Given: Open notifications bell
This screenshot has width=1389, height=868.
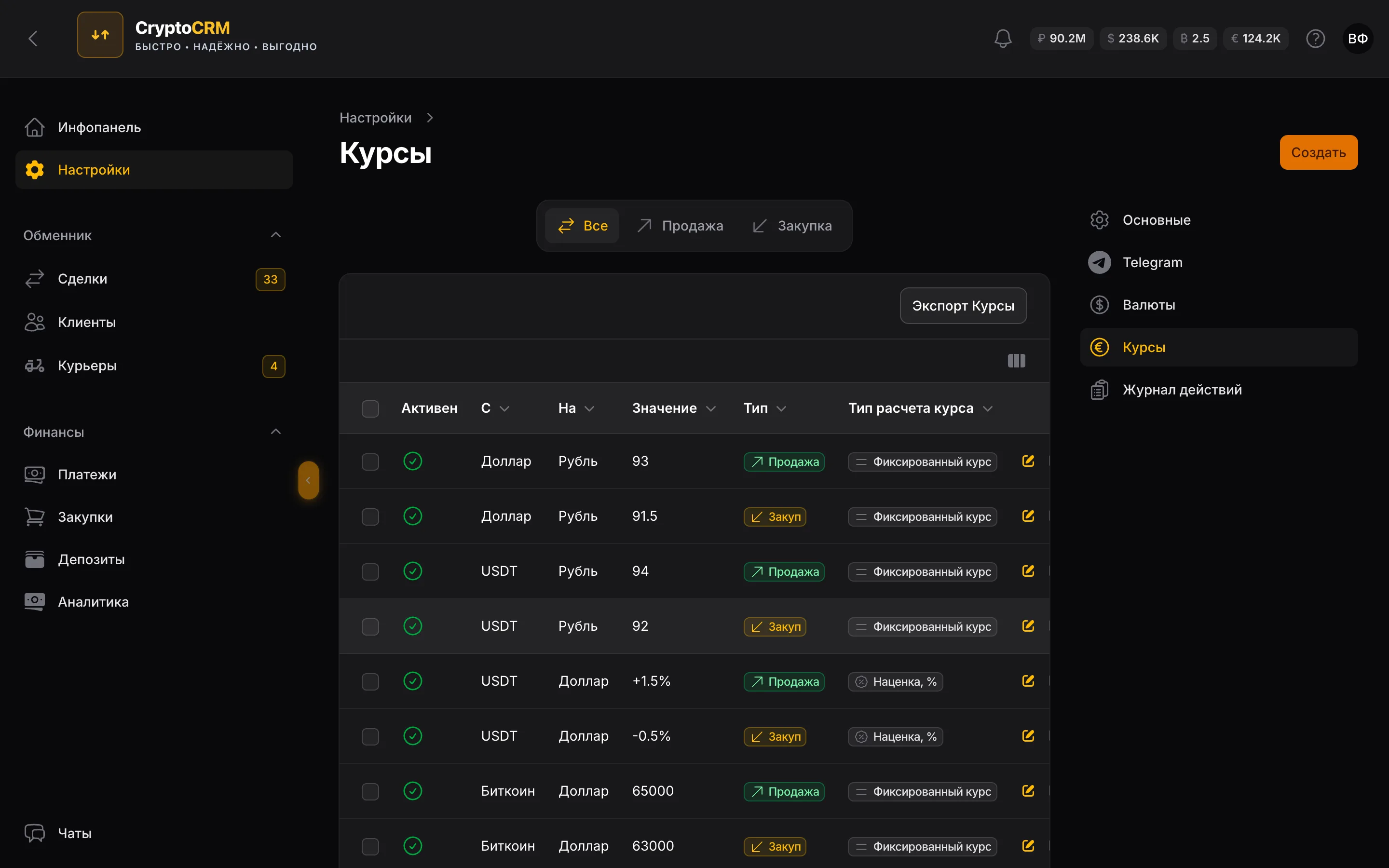Looking at the screenshot, I should pos(1003,39).
